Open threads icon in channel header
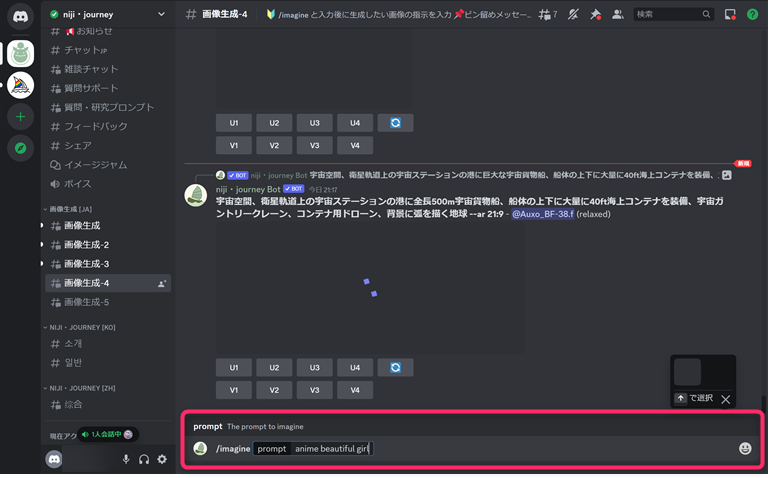This screenshot has height=478, width=768. 548,15
